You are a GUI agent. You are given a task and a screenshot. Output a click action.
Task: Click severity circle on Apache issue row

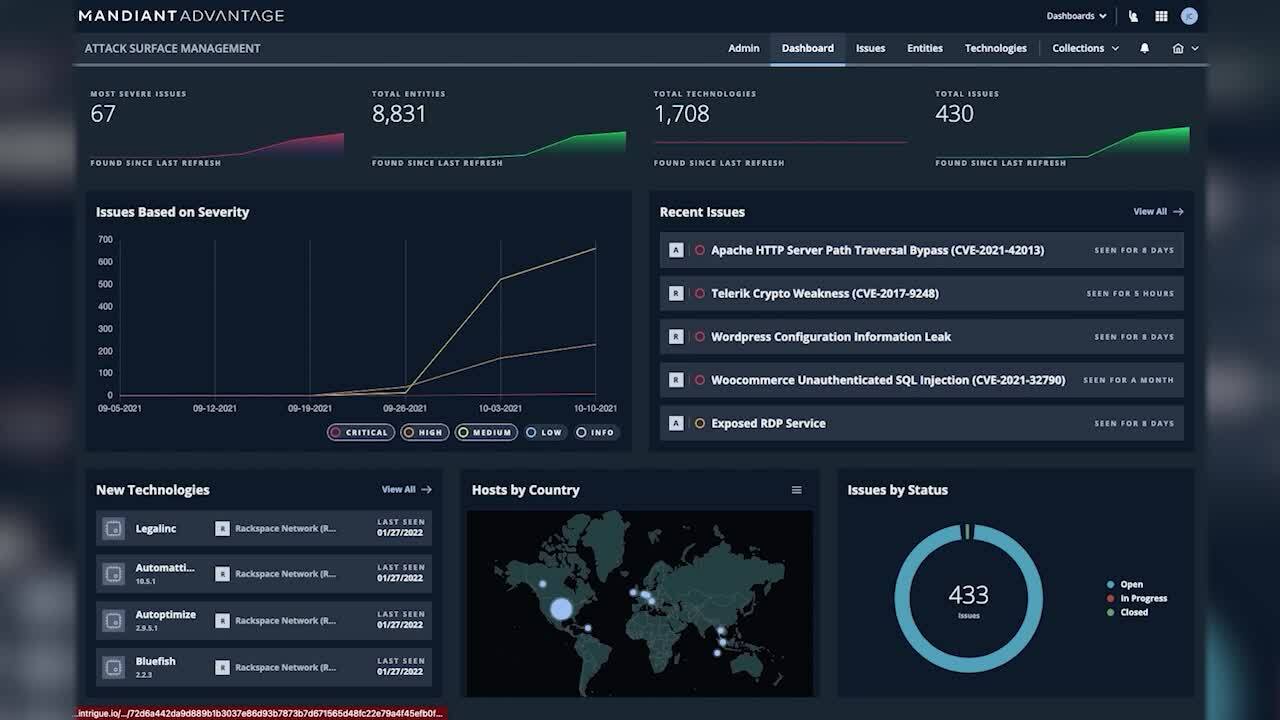tap(700, 250)
